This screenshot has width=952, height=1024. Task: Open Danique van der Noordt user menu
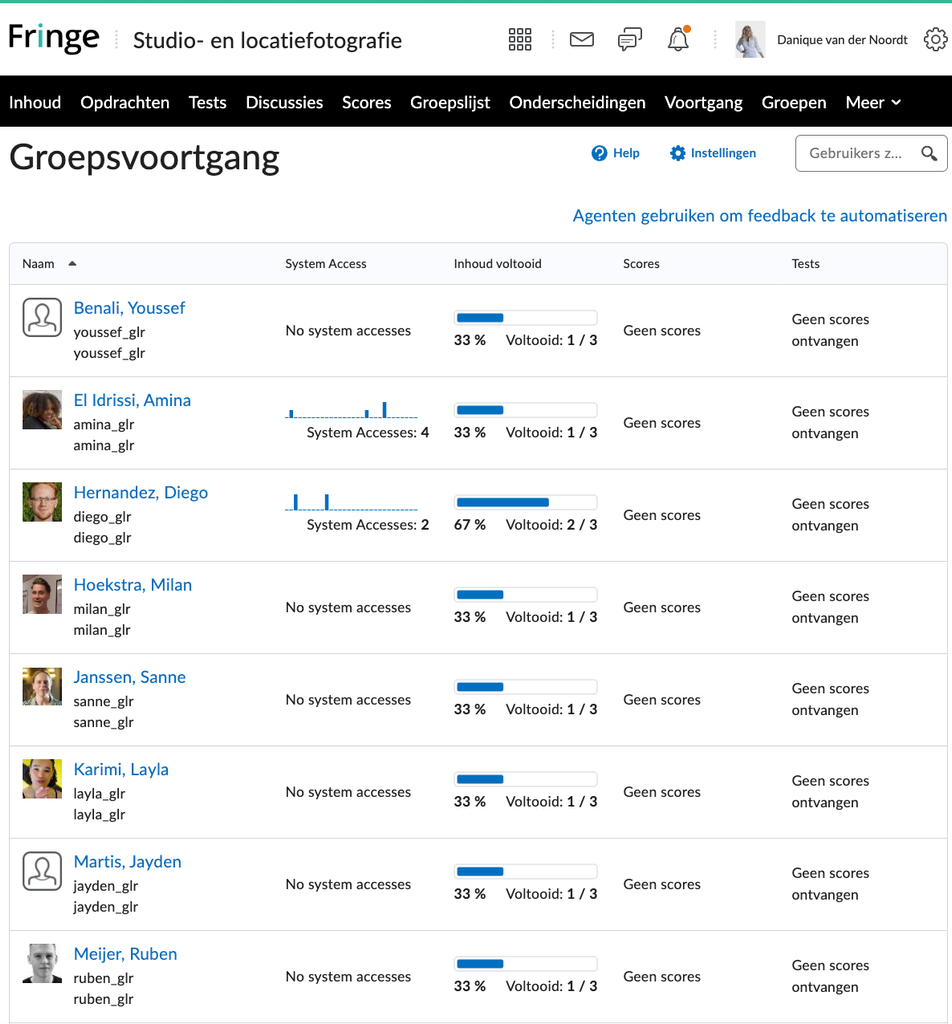pyautogui.click(x=824, y=40)
